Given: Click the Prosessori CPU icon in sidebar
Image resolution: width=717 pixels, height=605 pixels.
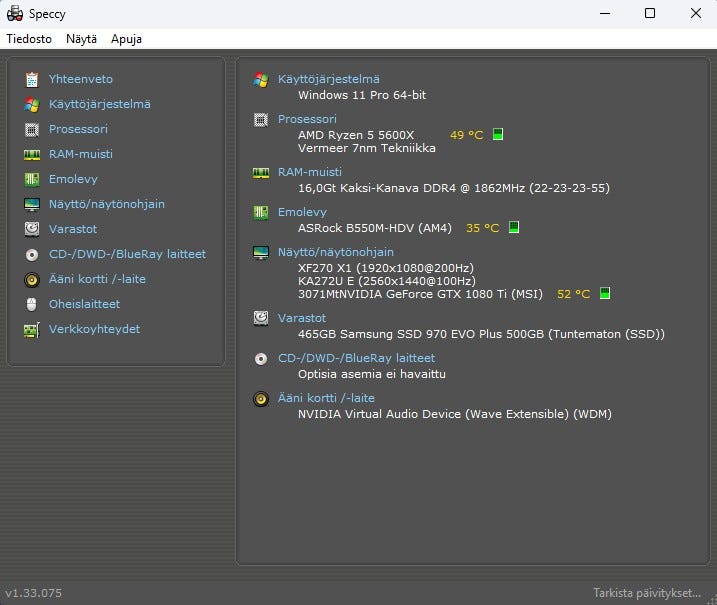Looking at the screenshot, I should [x=31, y=129].
